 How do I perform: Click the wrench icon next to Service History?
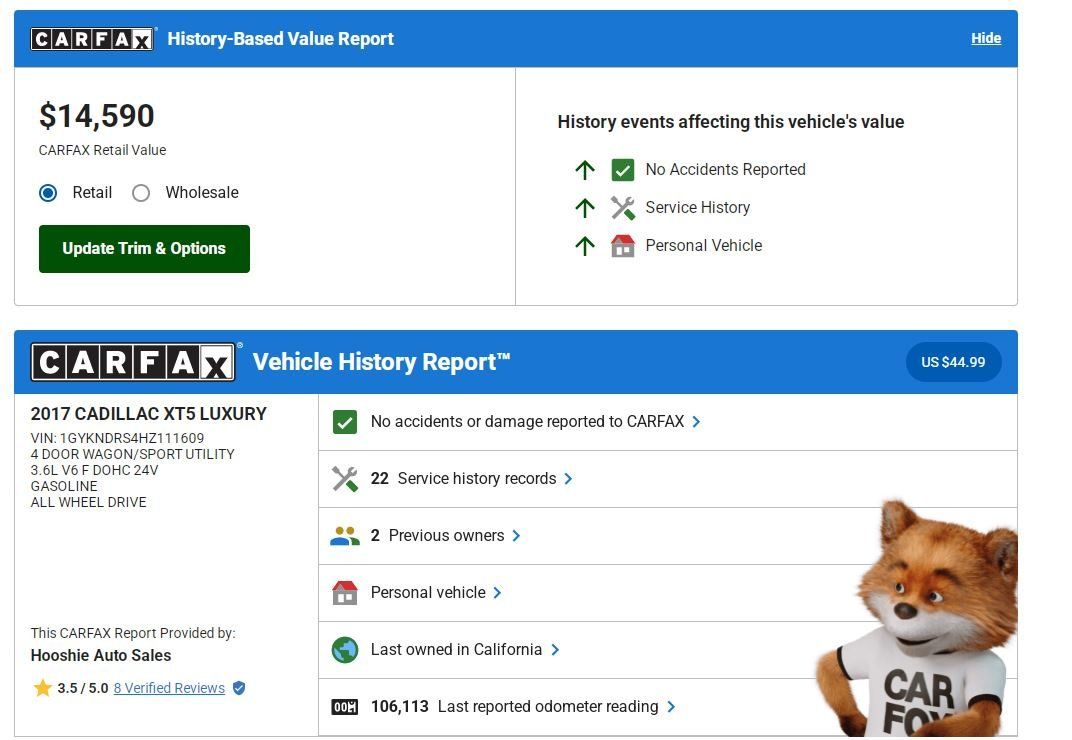click(622, 208)
